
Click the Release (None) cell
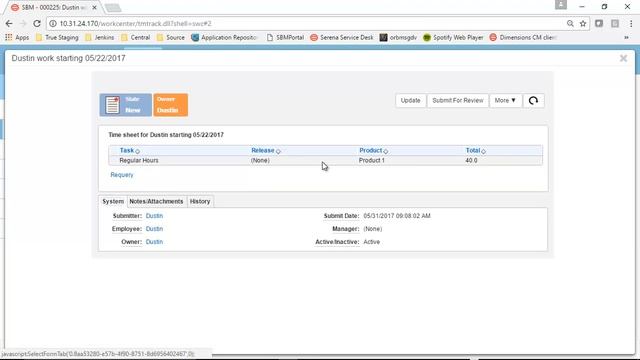[x=260, y=160]
